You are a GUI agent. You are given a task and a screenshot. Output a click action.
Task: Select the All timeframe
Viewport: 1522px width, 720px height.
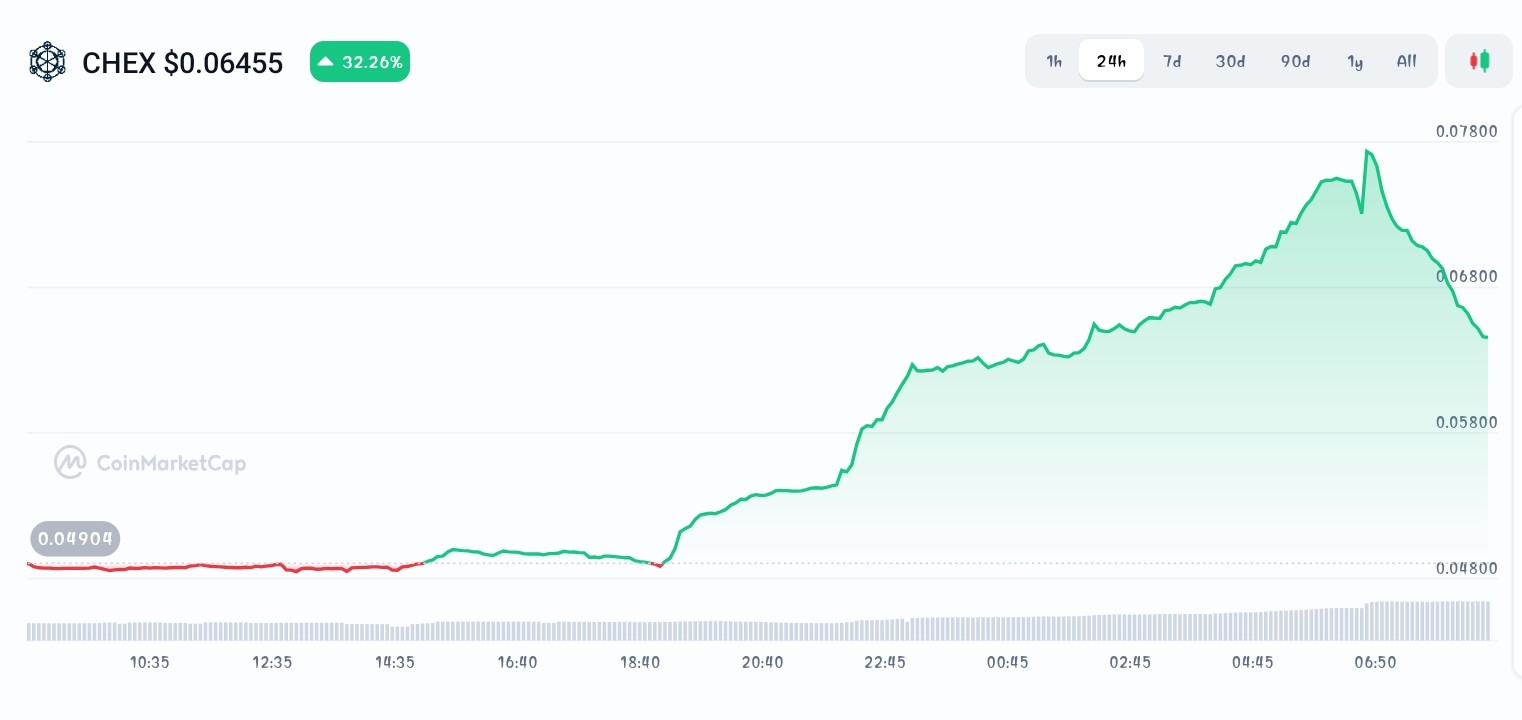click(x=1406, y=61)
